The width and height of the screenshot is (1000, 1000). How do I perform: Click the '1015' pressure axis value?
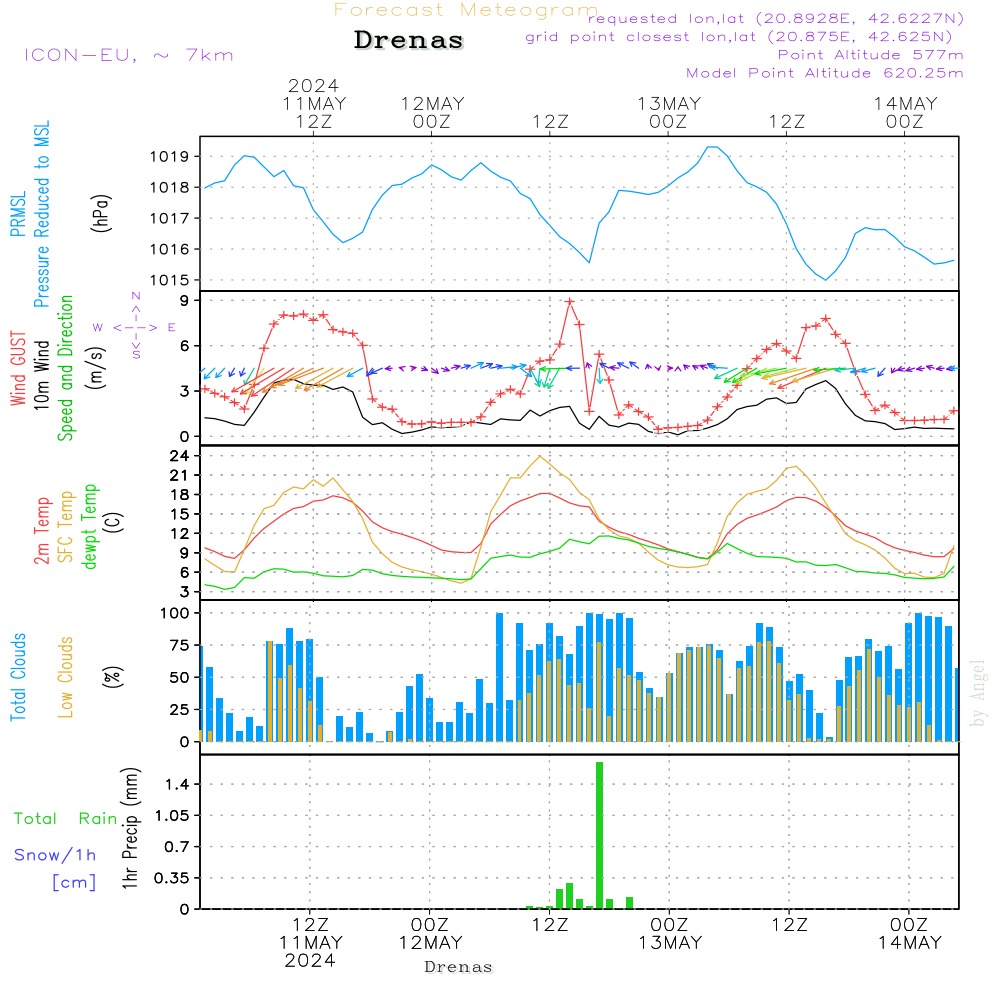(x=170, y=280)
